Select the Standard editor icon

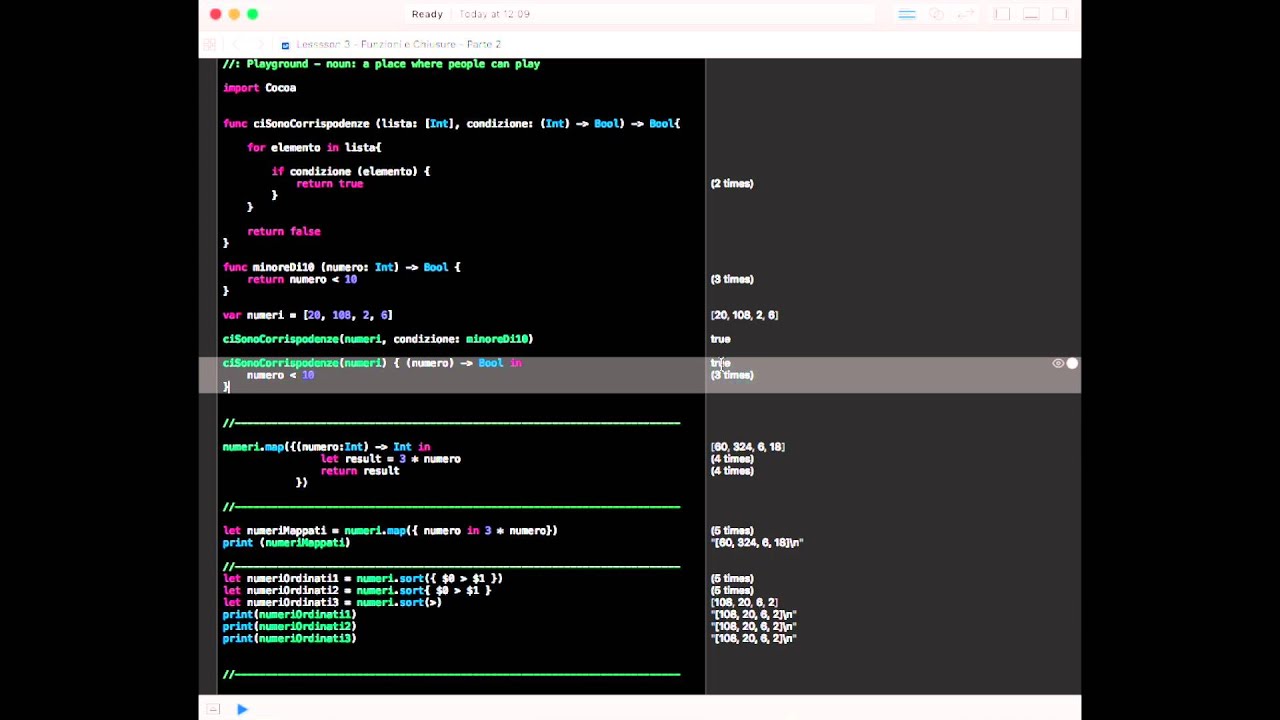(907, 14)
